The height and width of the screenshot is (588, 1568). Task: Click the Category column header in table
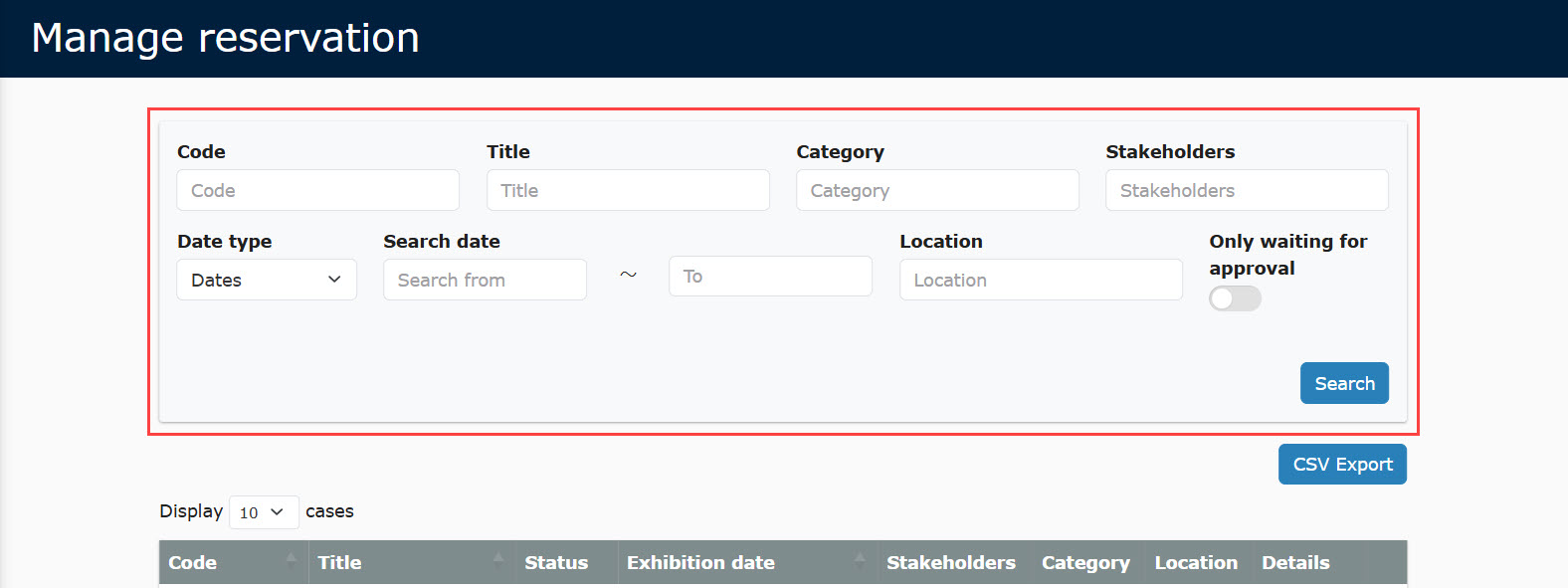pos(1085,562)
